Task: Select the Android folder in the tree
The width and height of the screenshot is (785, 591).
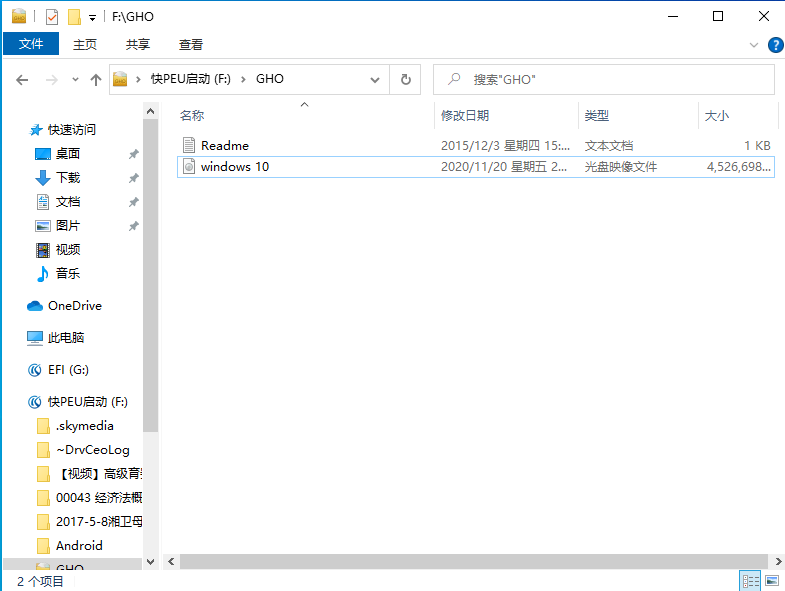Action: 79,546
